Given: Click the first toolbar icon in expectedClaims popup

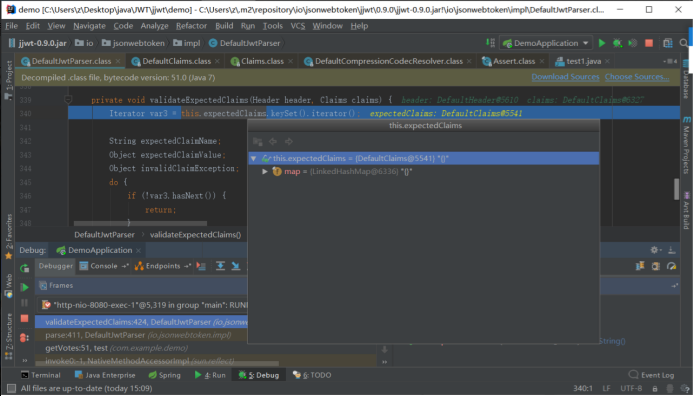Looking at the screenshot, I should click(x=258, y=141).
